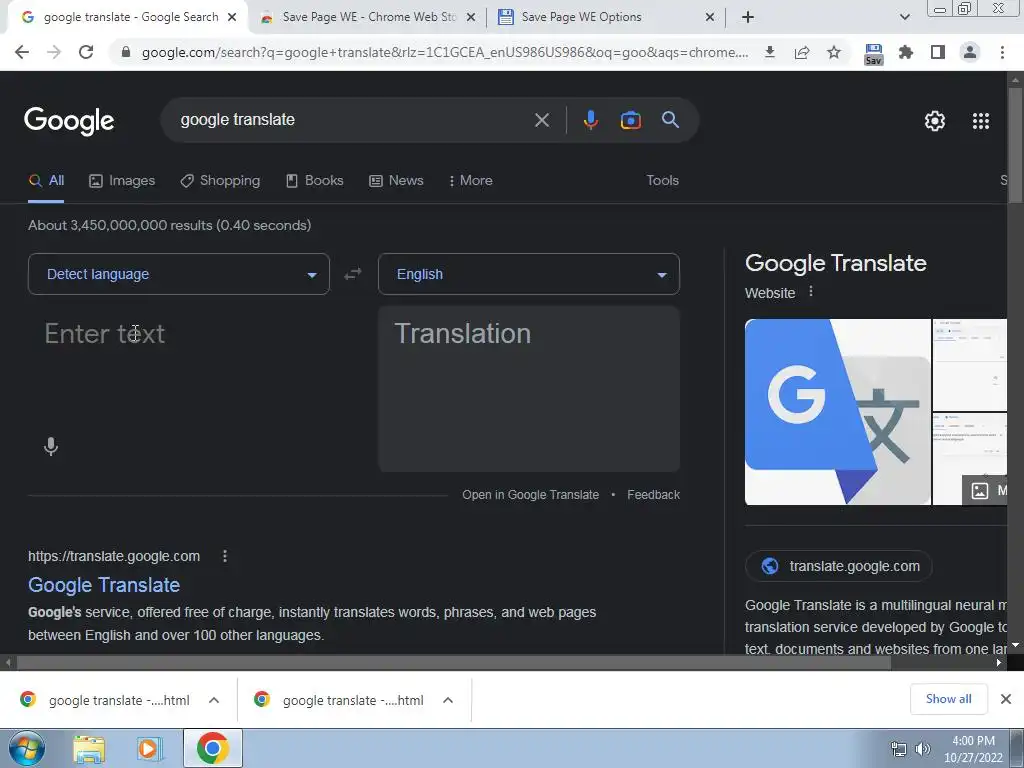Click the Google logo

pos(69,121)
